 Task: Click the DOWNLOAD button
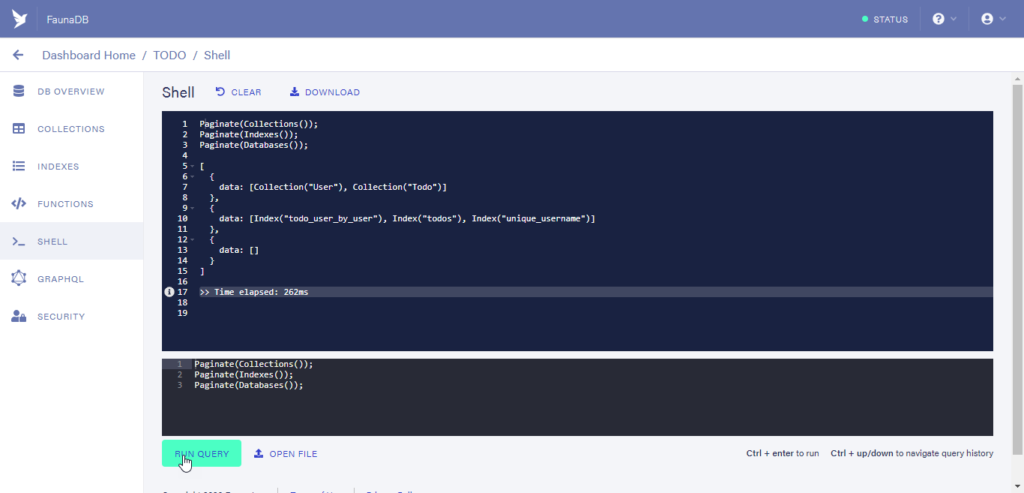(325, 92)
